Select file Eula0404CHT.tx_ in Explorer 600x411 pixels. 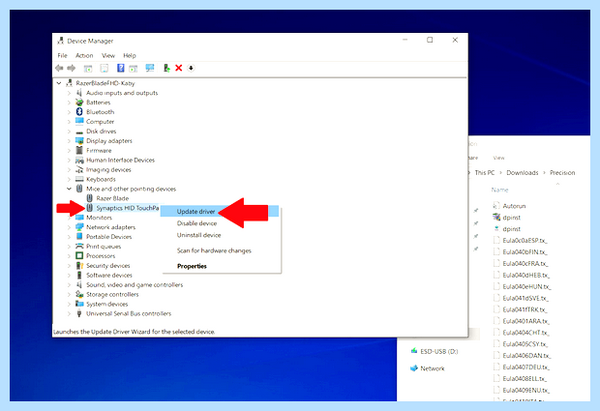[x=526, y=333]
